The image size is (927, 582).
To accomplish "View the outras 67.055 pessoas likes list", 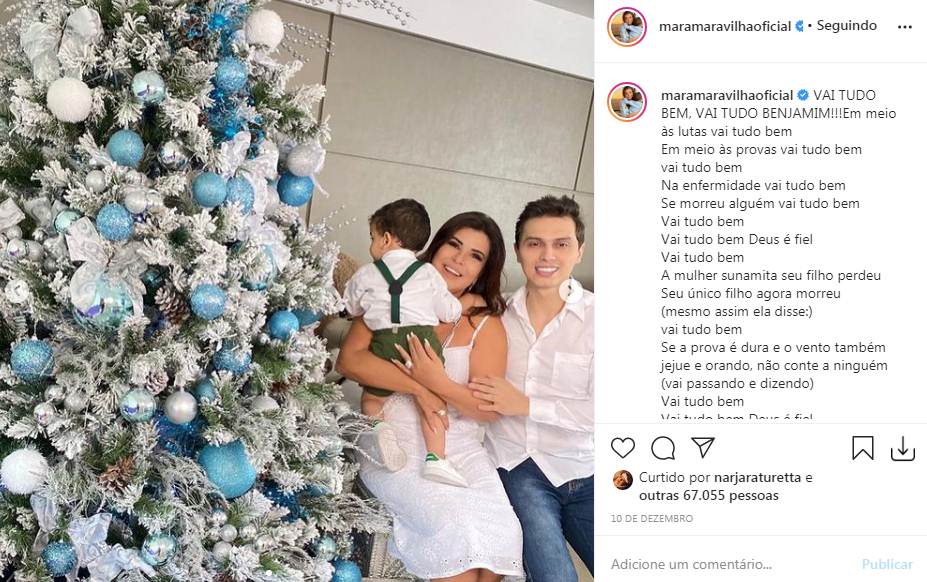I will [709, 496].
